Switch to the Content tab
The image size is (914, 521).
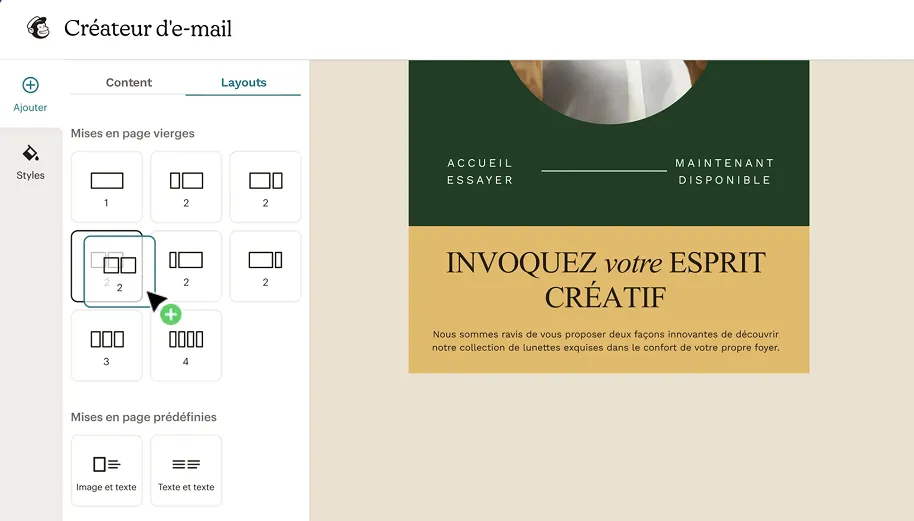pos(128,82)
